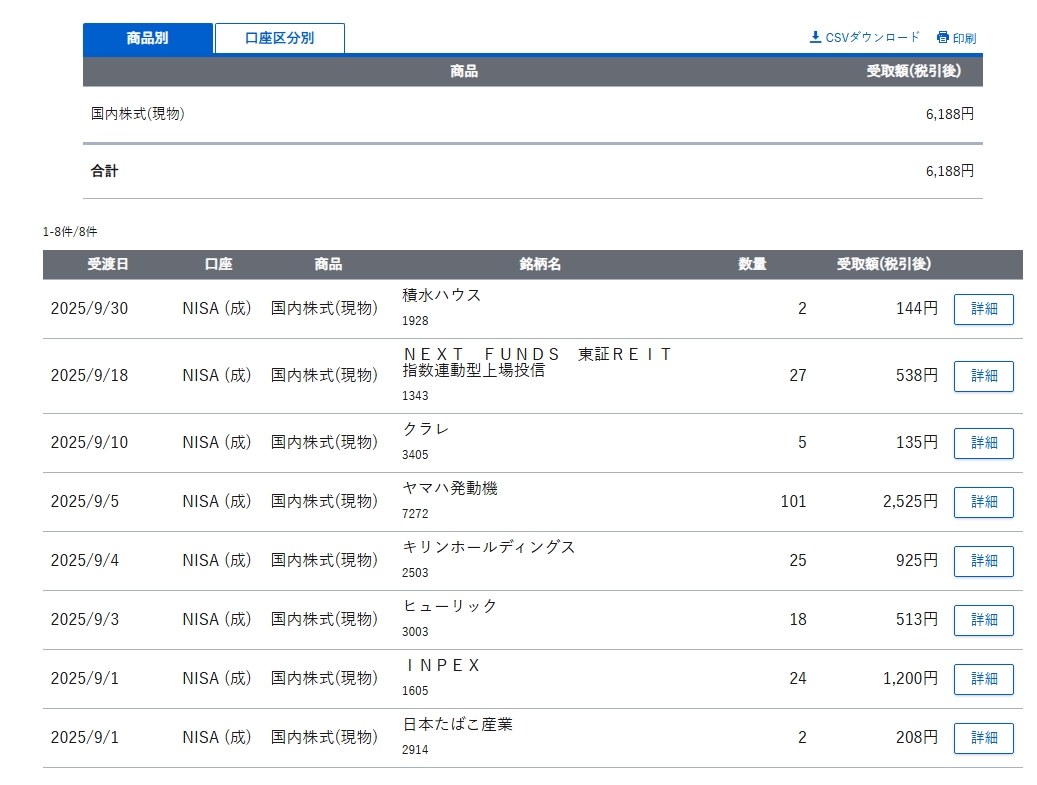Click the stock name ヤマハ発動機
Image resolution: width=1037 pixels, height=785 pixels.
450,488
